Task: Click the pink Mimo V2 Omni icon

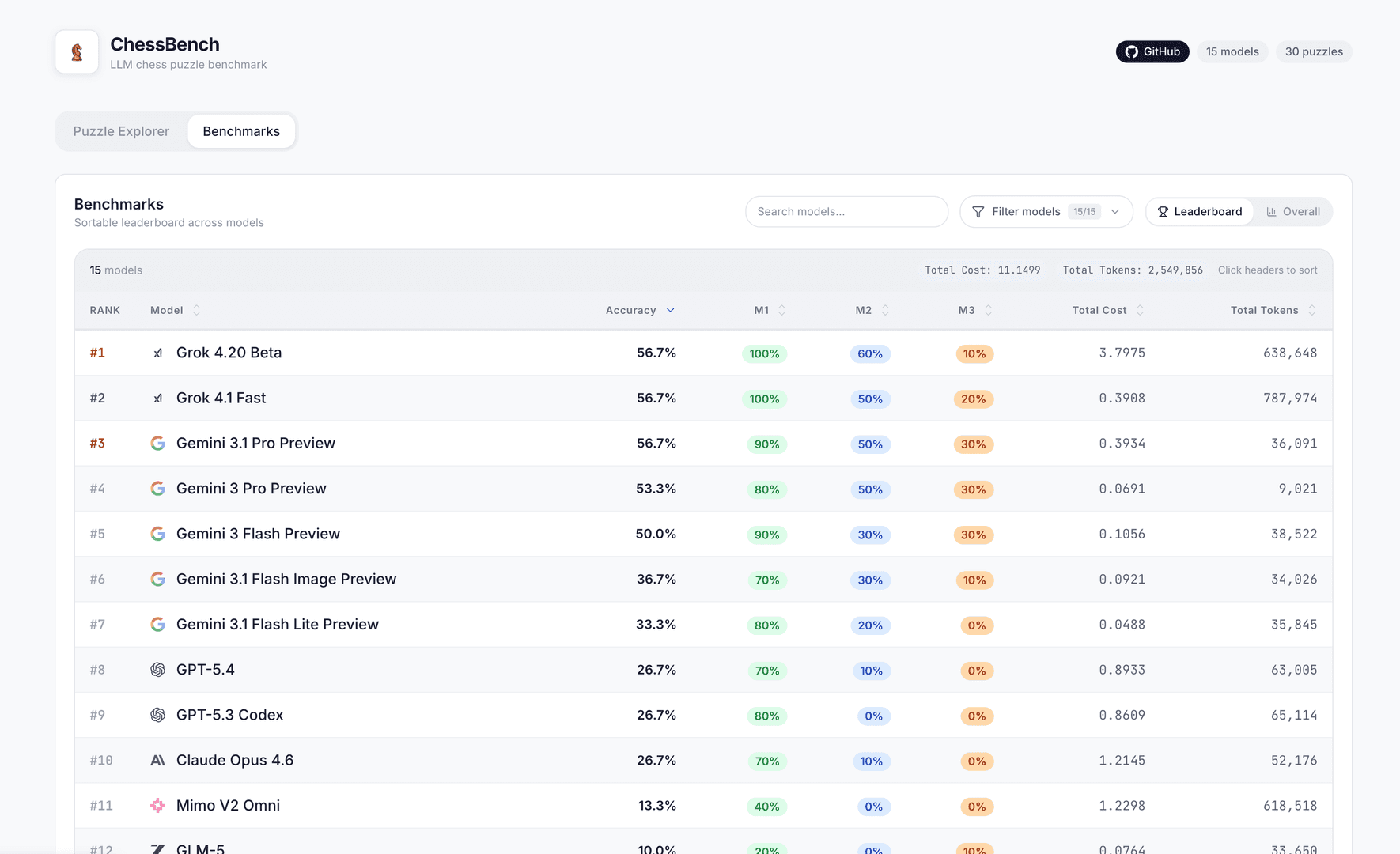Action: tap(157, 806)
